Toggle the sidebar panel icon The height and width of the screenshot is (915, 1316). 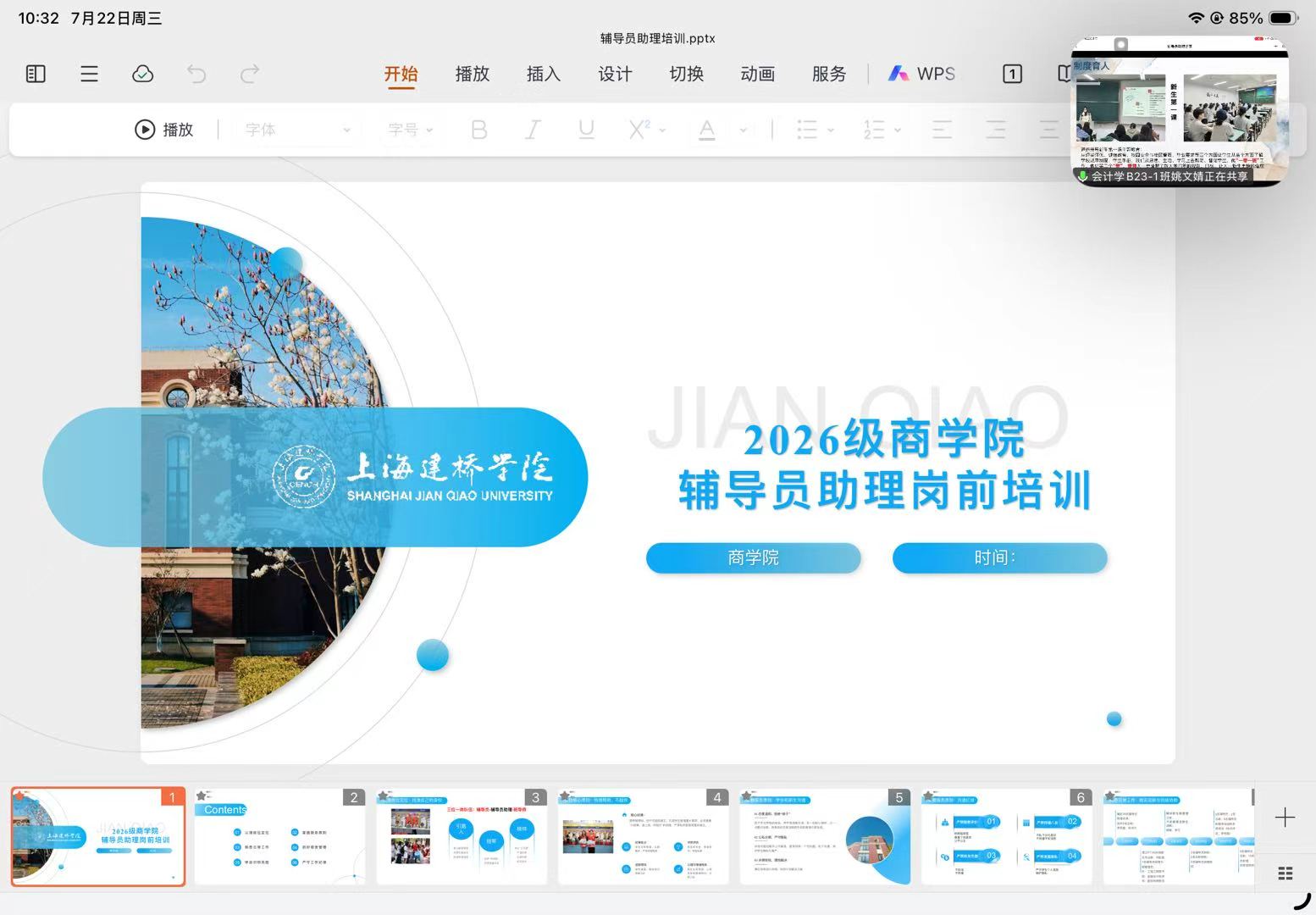click(36, 74)
